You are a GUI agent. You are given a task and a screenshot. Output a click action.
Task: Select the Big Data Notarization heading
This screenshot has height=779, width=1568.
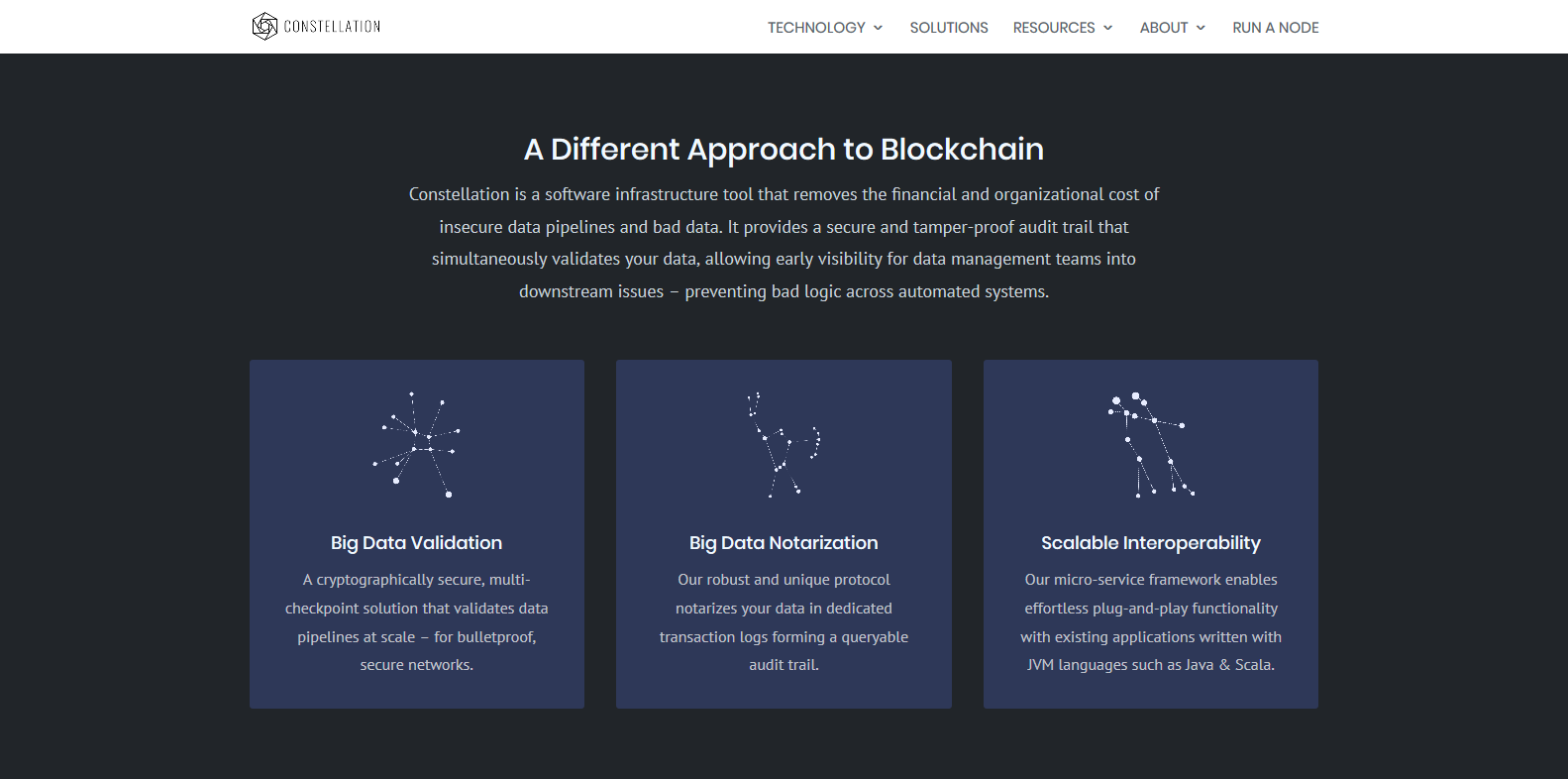click(x=784, y=543)
